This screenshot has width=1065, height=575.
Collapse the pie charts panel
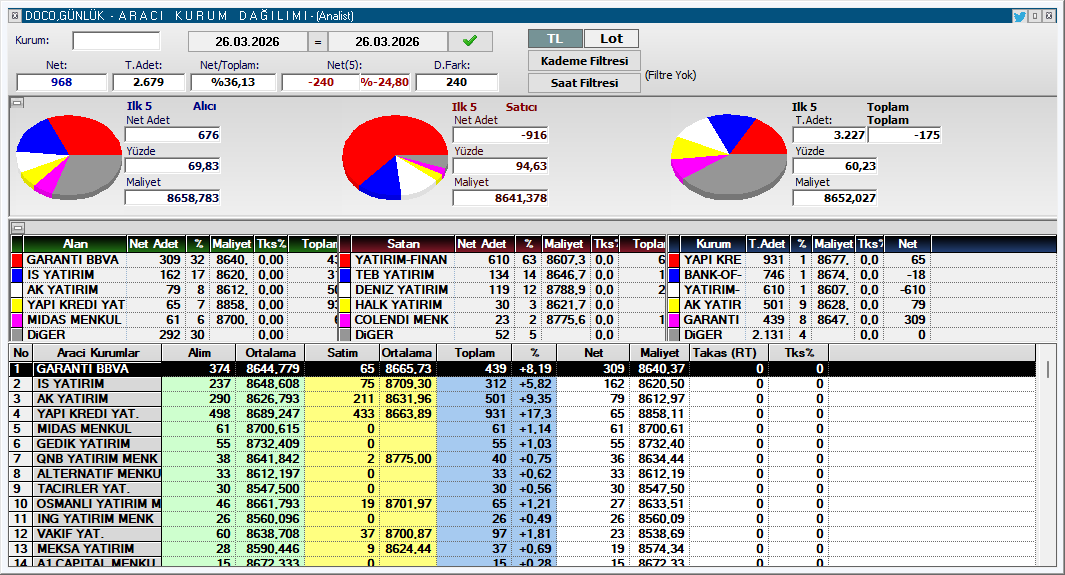[16, 103]
